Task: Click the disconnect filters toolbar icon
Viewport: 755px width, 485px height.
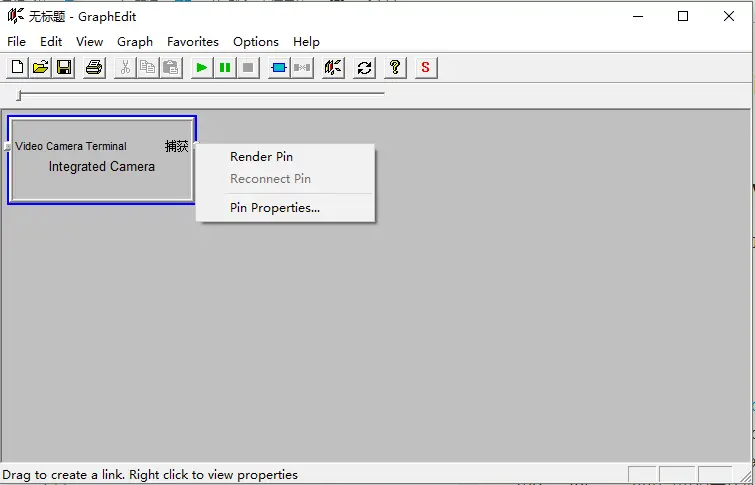Action: pos(302,67)
